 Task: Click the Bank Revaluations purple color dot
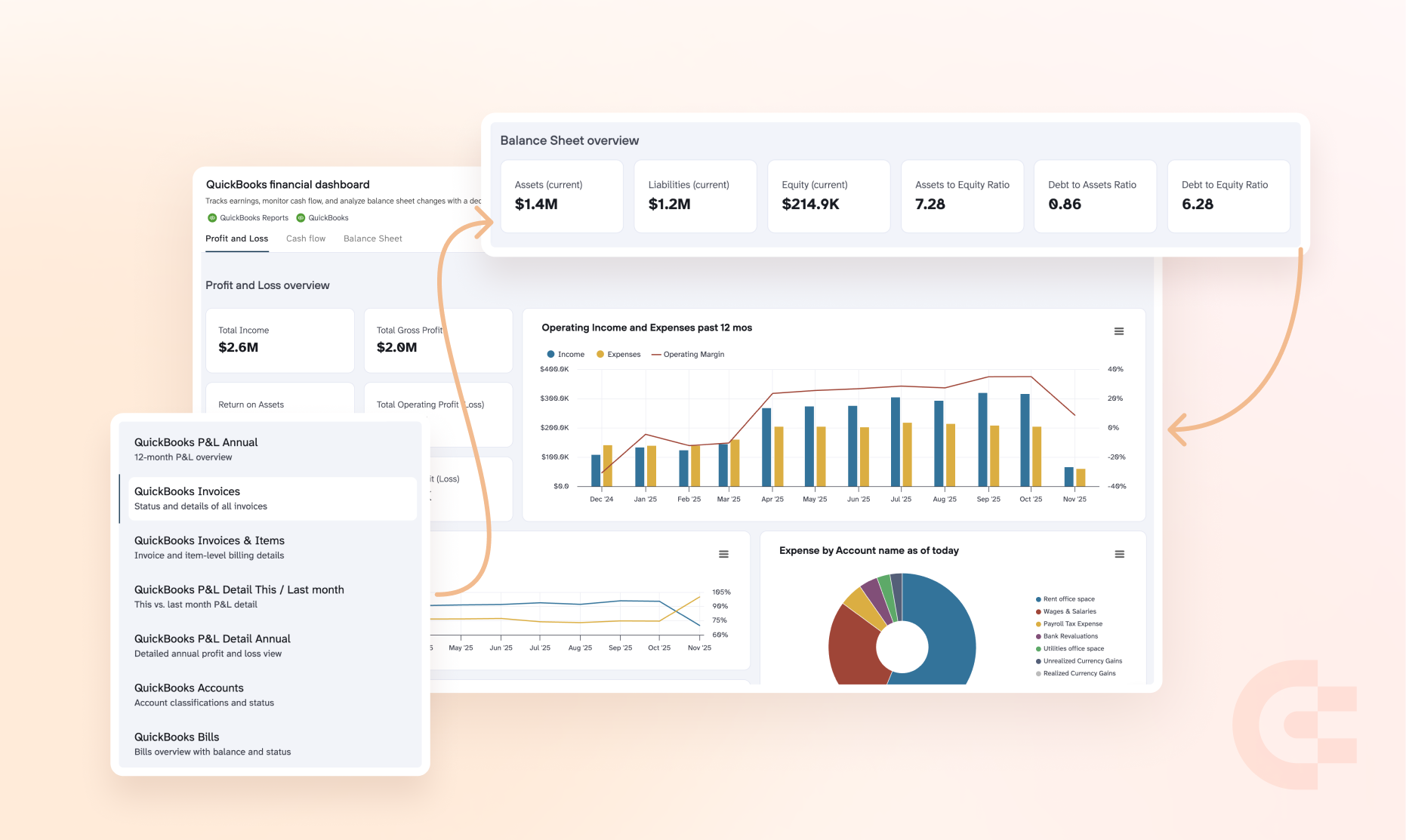(x=1038, y=636)
